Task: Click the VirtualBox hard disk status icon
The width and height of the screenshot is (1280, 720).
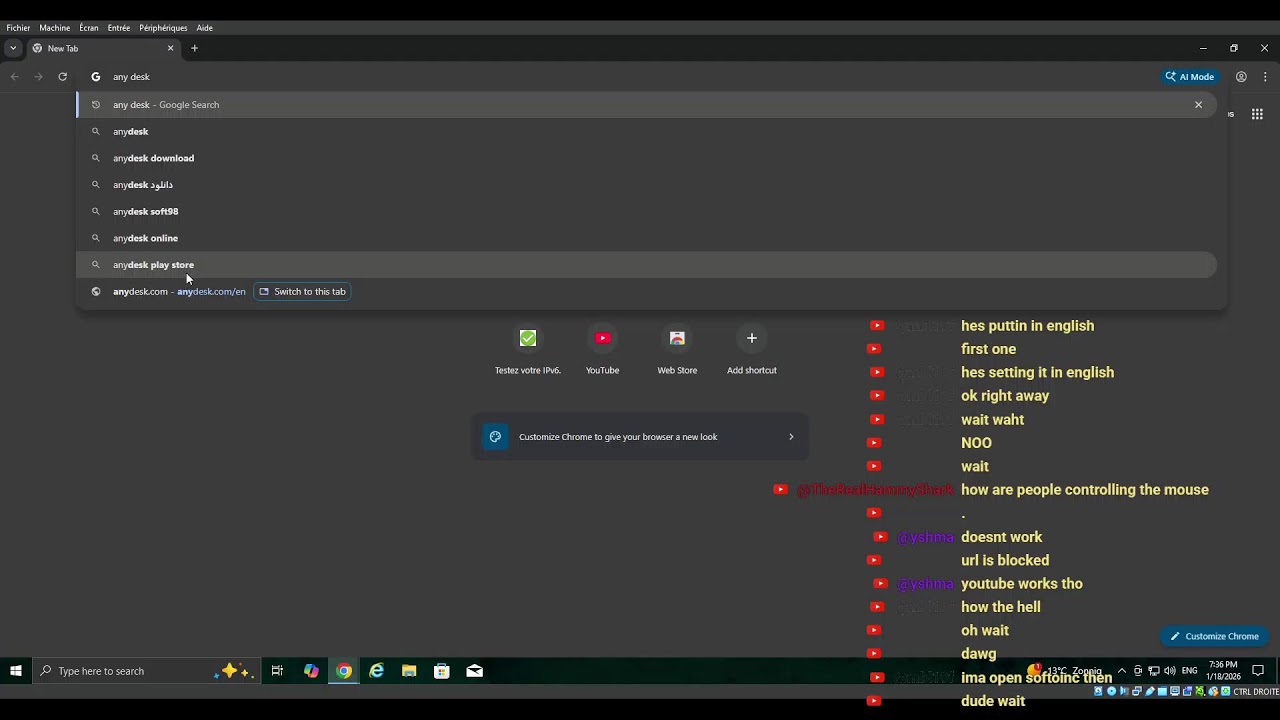Action: pos(1099,692)
